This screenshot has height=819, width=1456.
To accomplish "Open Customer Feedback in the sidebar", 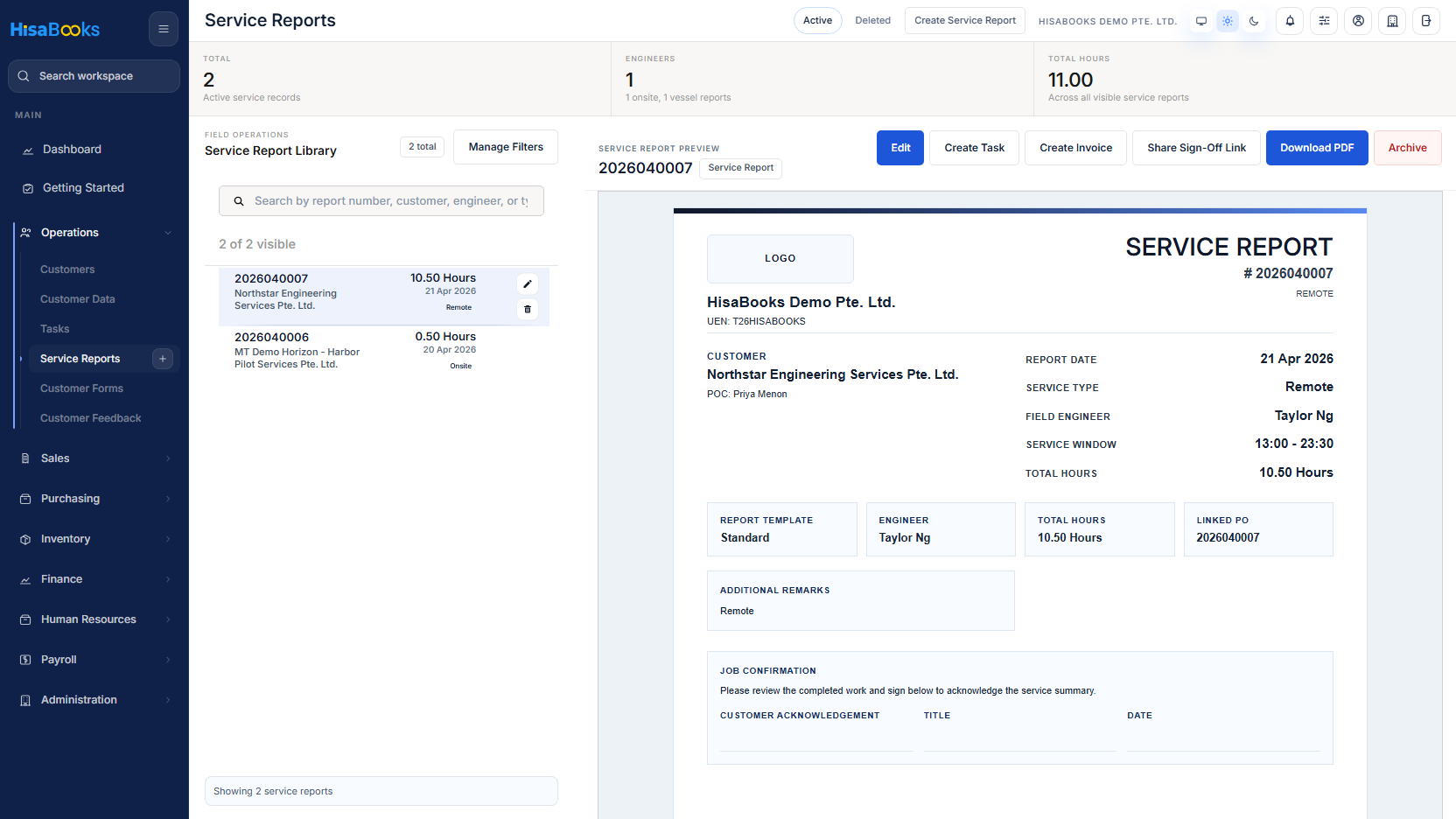I will tap(91, 418).
